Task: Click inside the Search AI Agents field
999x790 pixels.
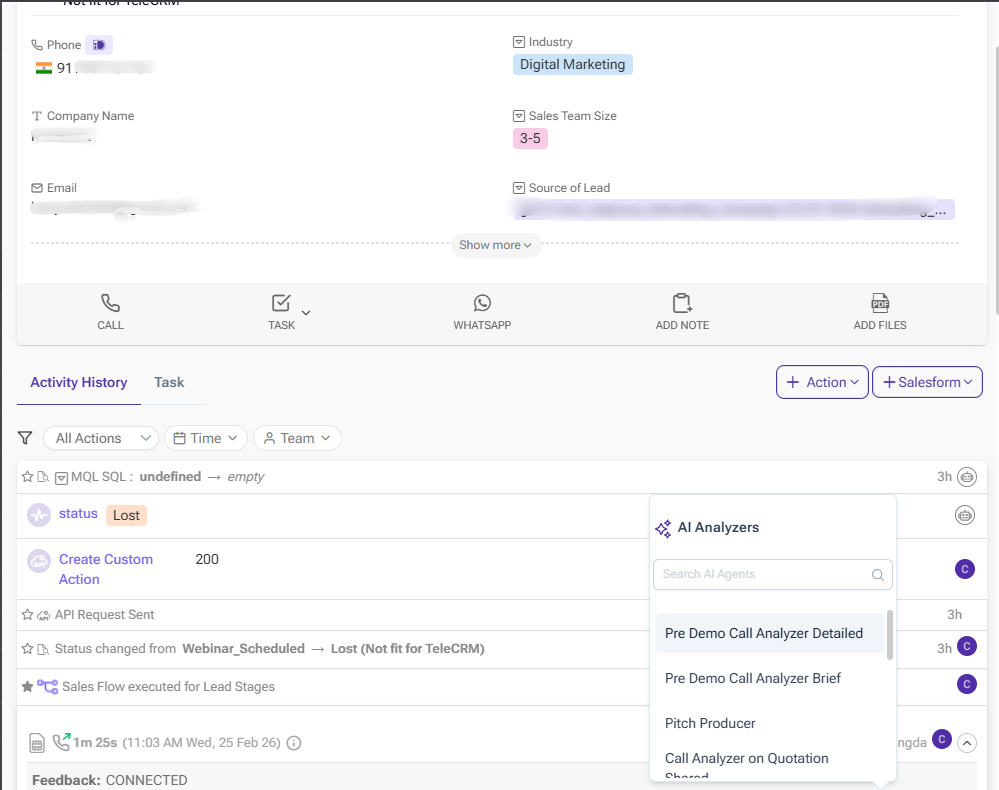Action: coord(760,574)
